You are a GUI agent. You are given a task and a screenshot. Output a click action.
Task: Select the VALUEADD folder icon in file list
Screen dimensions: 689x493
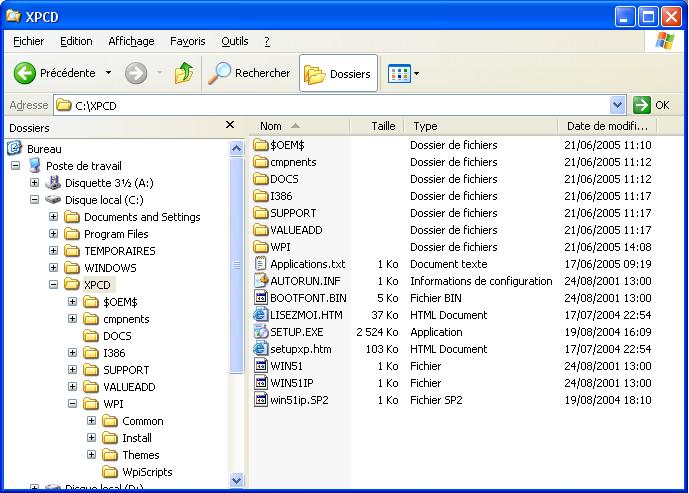(x=261, y=230)
